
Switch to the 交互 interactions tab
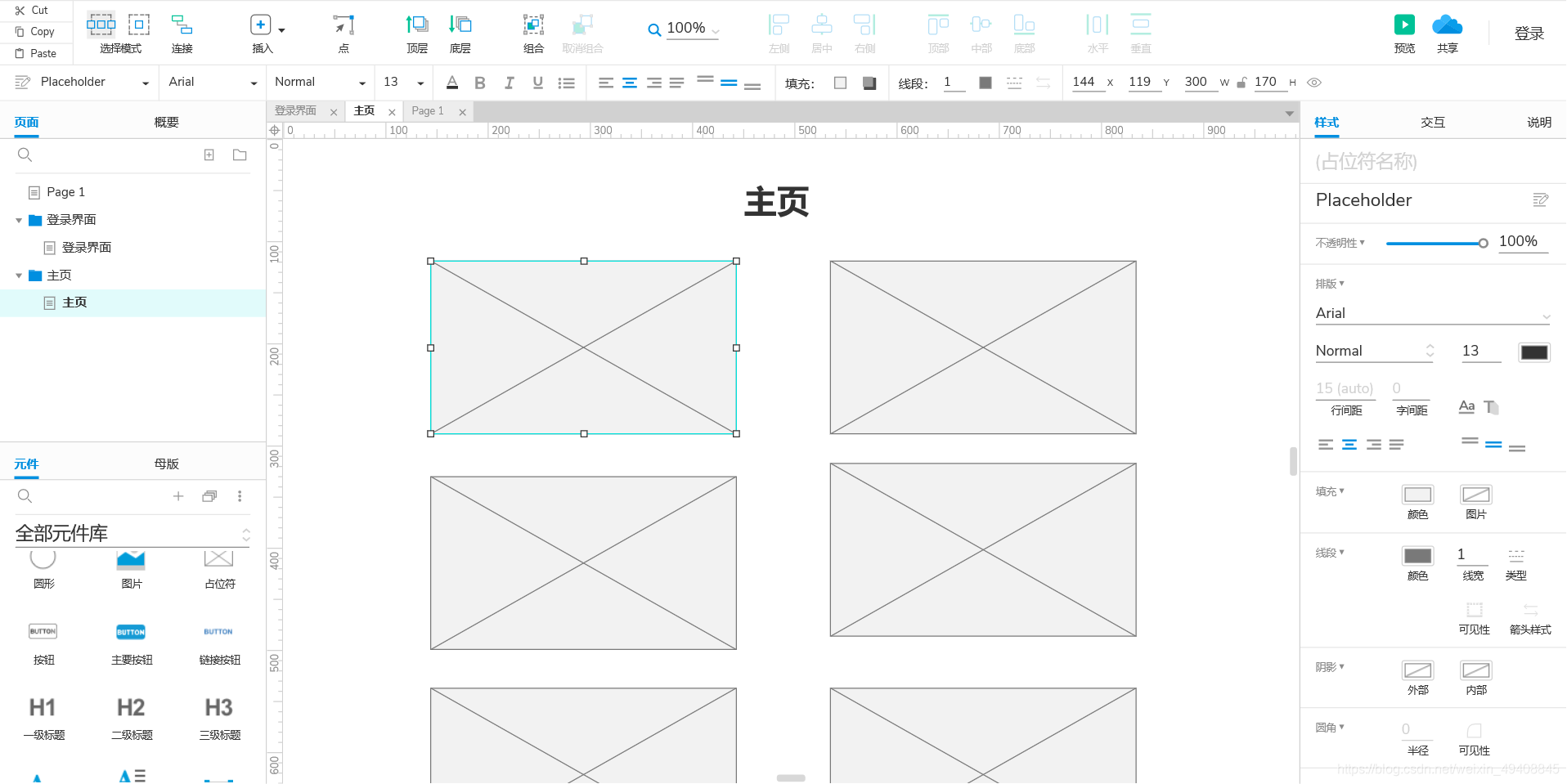1433,123
